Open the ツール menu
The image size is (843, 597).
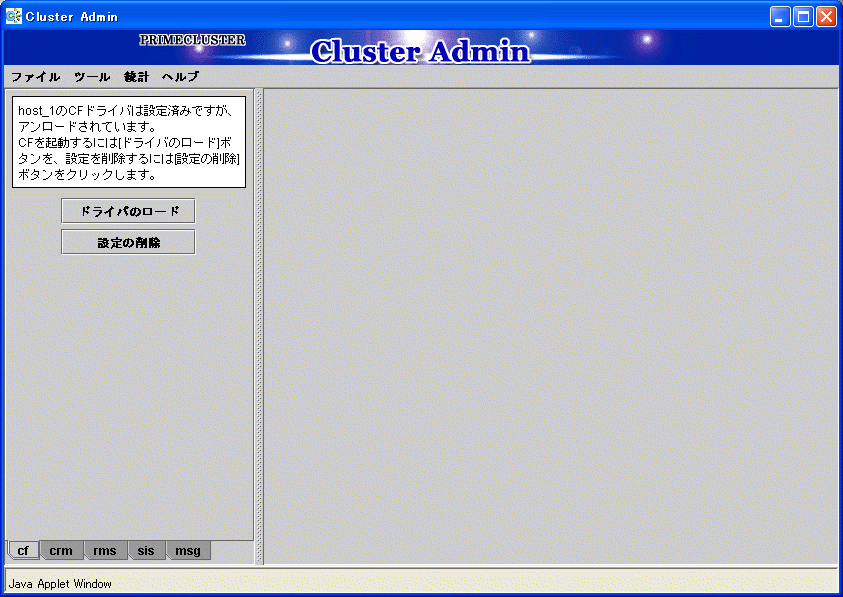coord(92,77)
